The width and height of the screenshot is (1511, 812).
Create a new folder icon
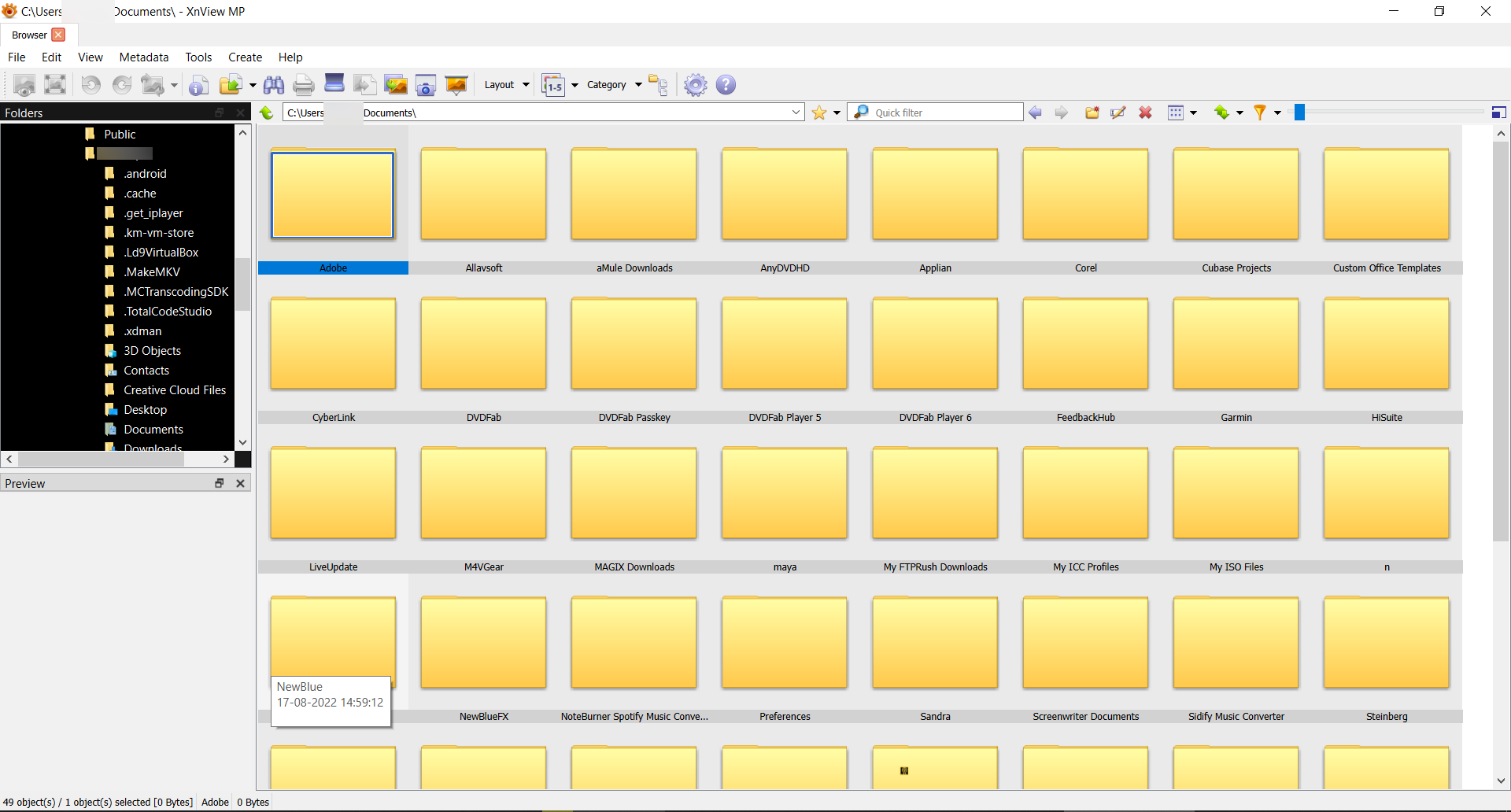(x=1092, y=113)
